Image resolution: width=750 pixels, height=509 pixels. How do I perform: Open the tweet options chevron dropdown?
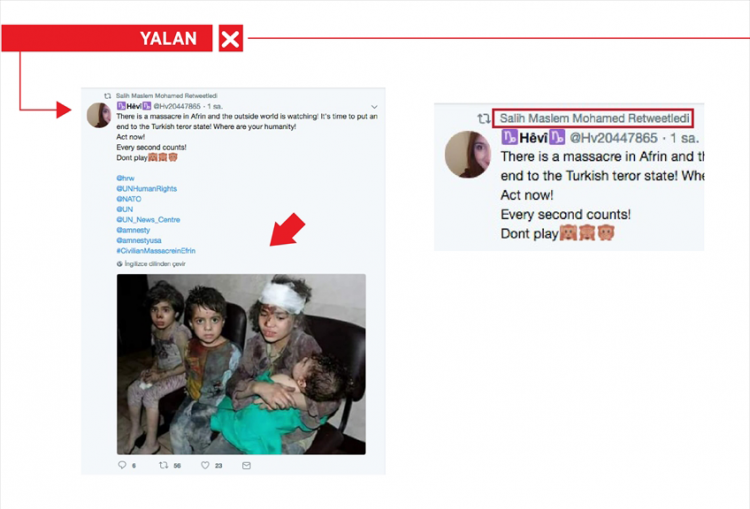pyautogui.click(x=374, y=107)
